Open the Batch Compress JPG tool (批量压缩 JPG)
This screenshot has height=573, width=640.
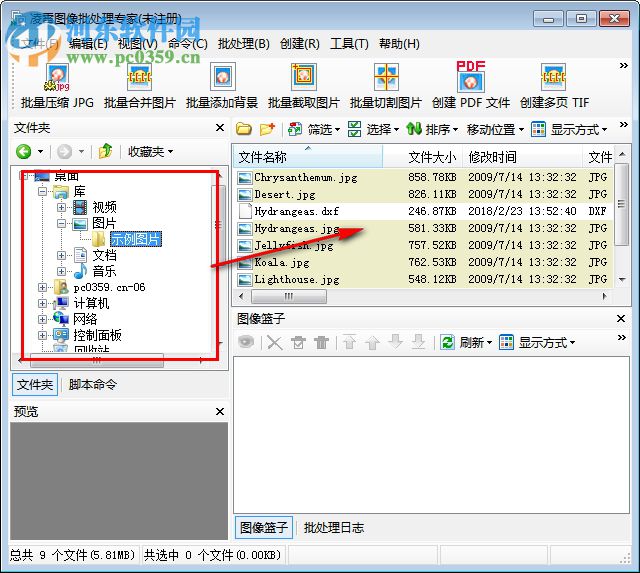coord(57,86)
